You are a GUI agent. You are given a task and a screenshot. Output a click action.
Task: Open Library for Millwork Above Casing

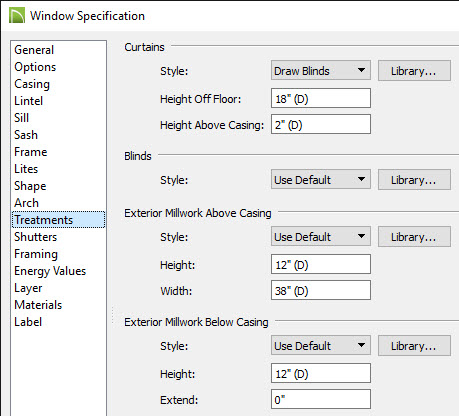(x=414, y=236)
